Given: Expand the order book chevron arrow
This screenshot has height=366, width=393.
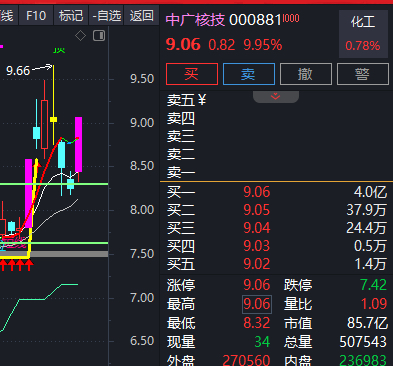Looking at the screenshot, I should coord(276,97).
